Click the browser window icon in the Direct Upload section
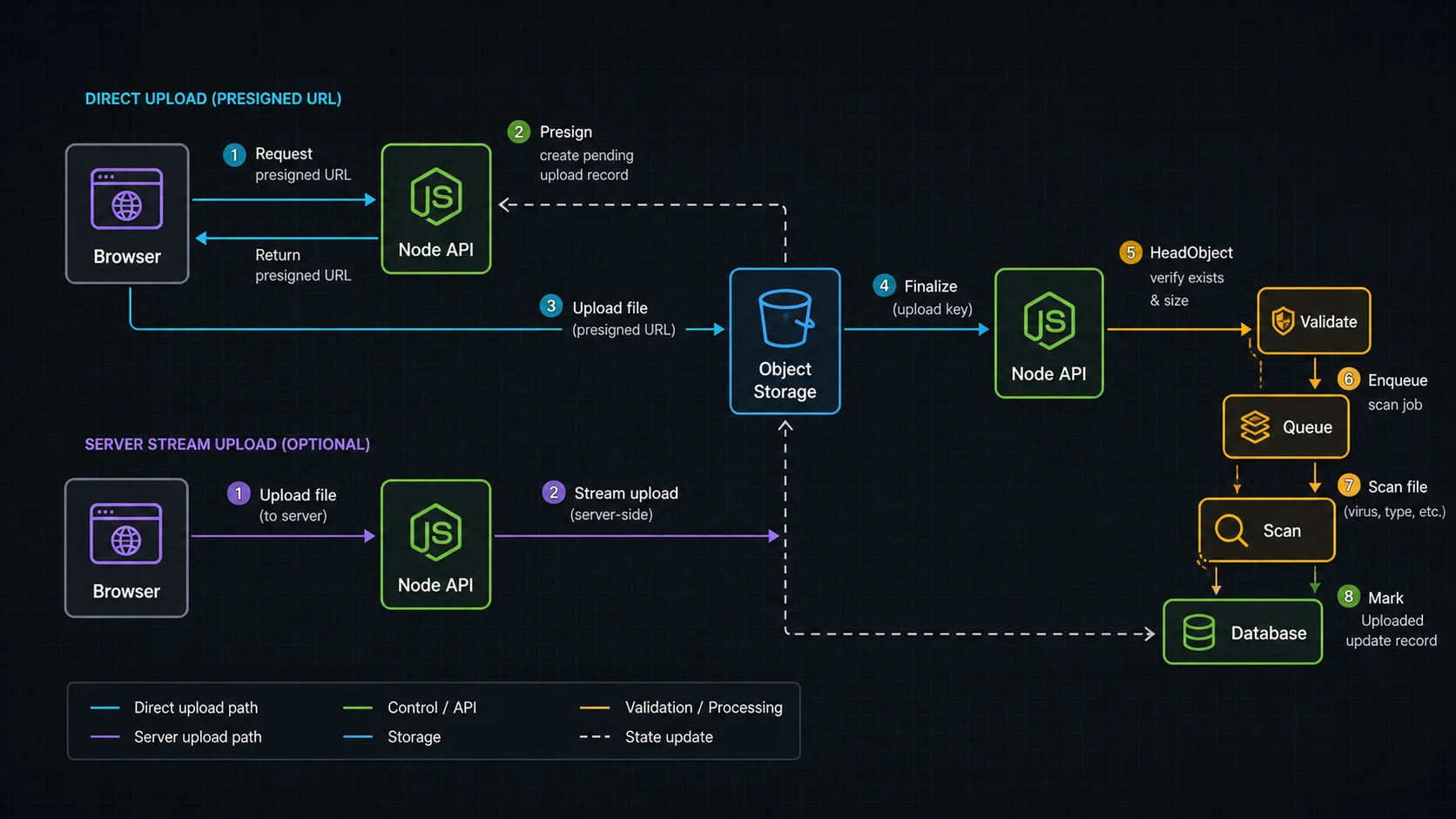This screenshot has width=1456, height=819. click(126, 199)
